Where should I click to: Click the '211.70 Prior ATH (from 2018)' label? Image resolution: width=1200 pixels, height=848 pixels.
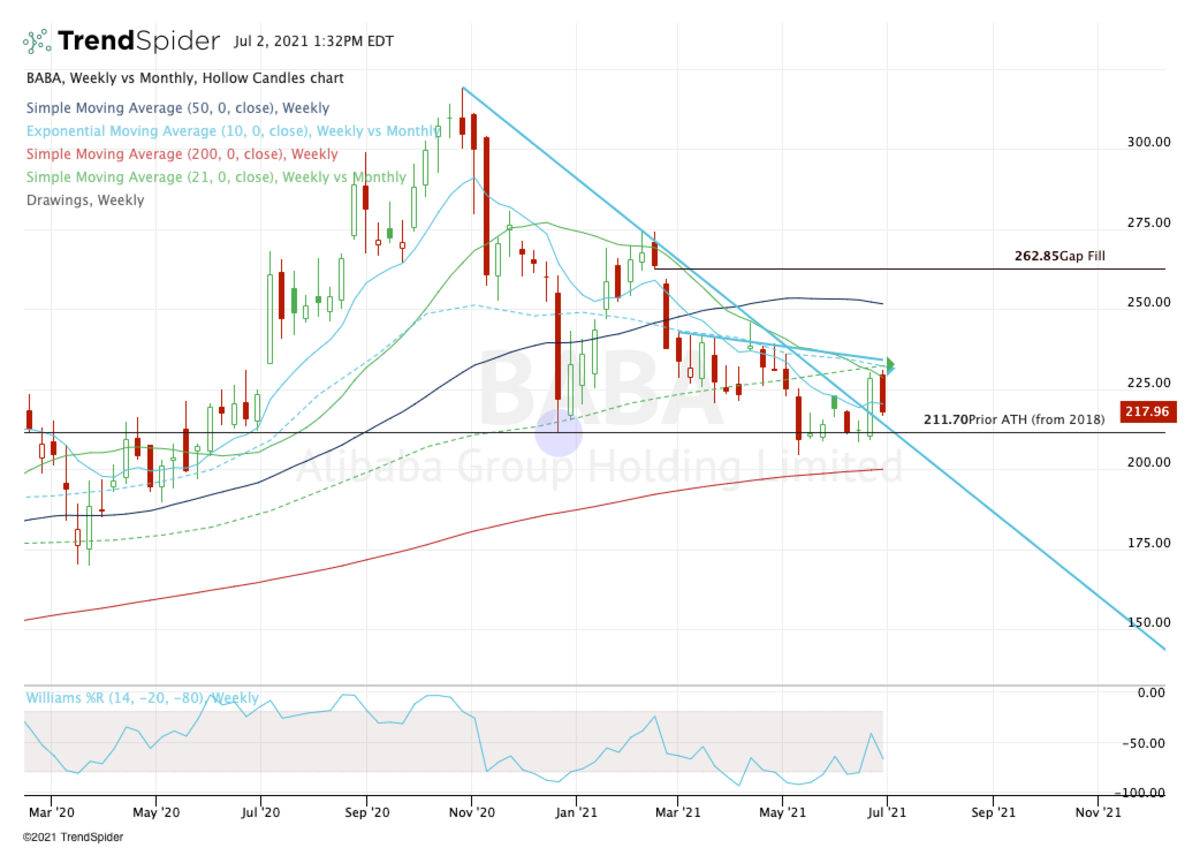coord(1013,420)
